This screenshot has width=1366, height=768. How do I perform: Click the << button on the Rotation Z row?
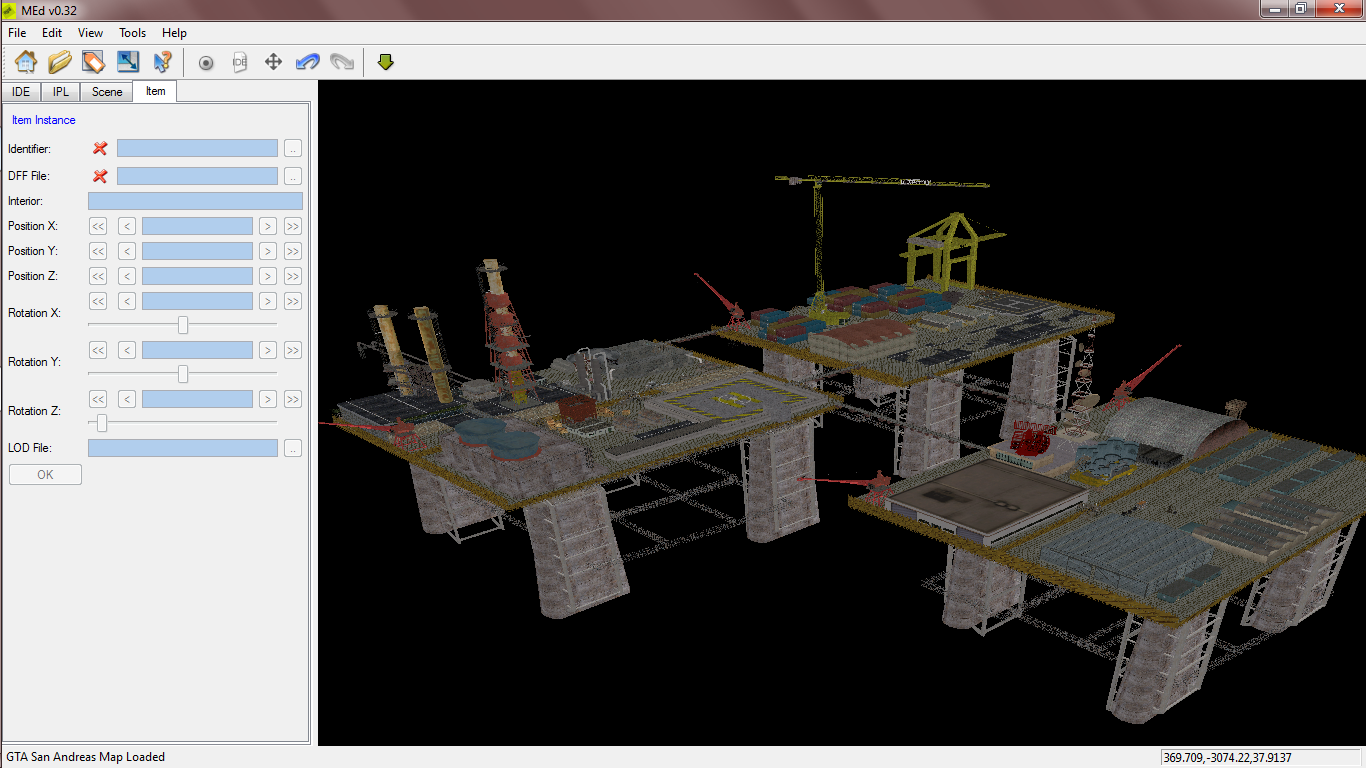click(x=98, y=399)
